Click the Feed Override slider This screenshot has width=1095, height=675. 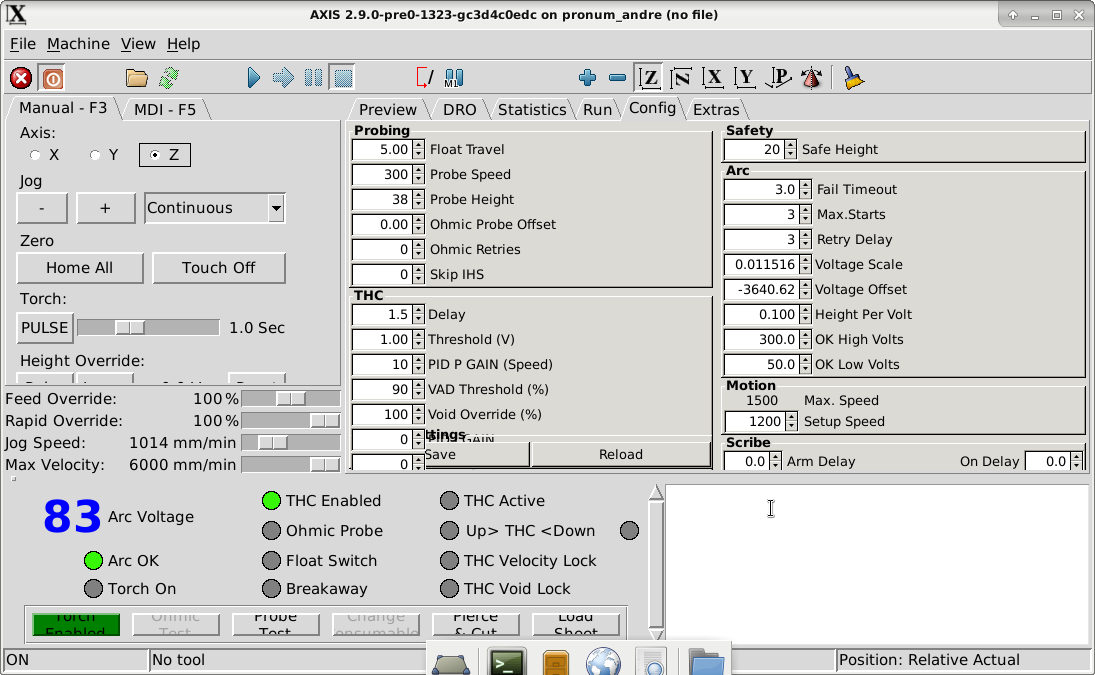(x=291, y=399)
